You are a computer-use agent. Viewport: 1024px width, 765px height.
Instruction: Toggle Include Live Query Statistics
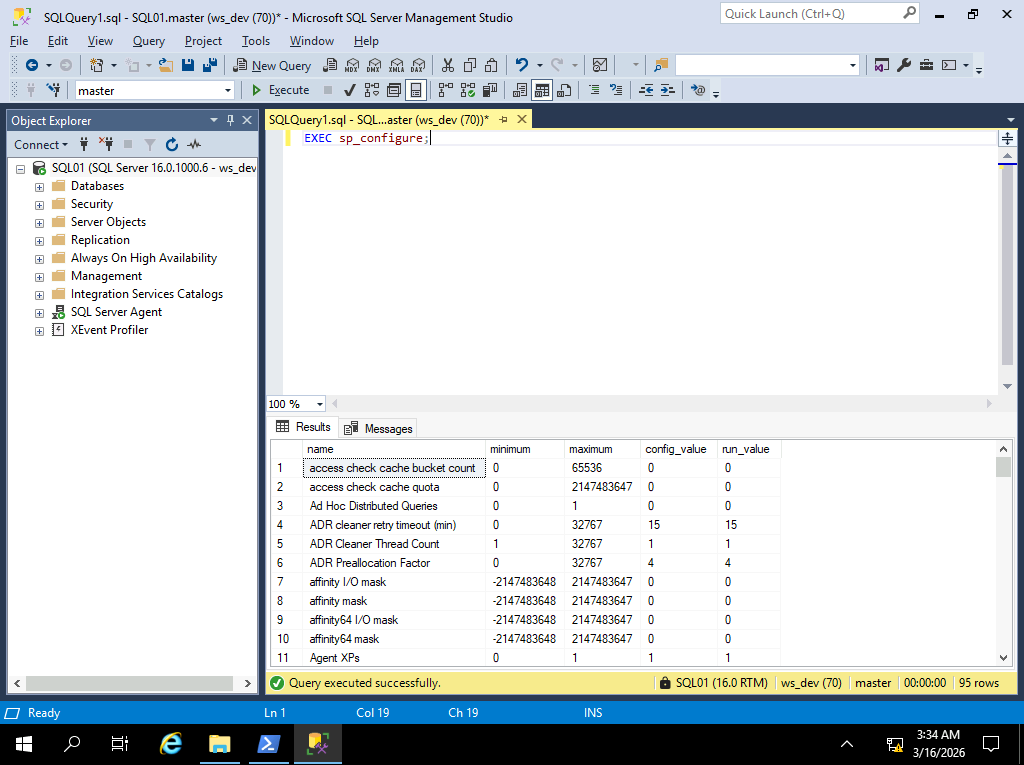[468, 90]
